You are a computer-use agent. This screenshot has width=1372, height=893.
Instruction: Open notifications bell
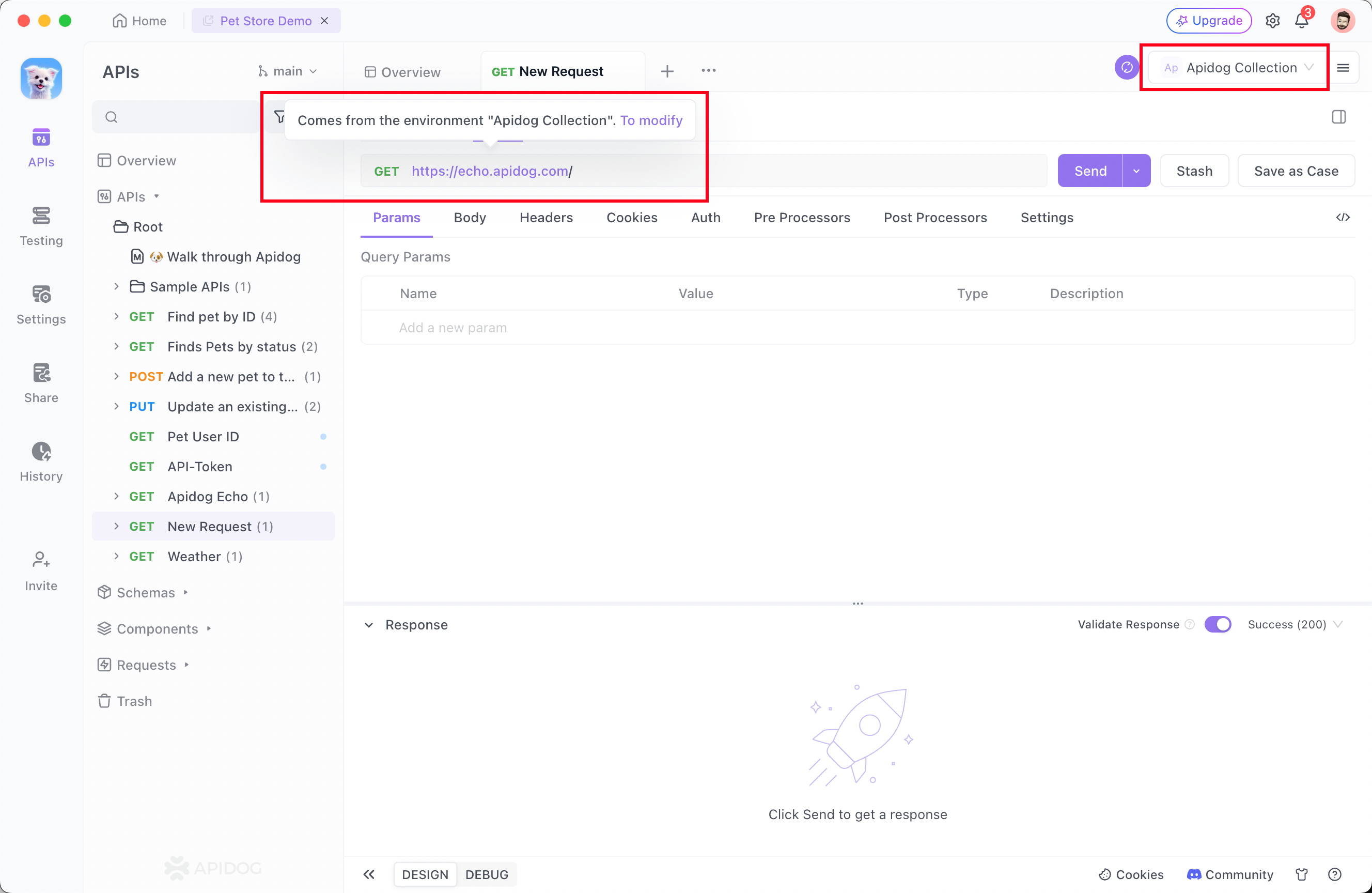[x=1302, y=21]
